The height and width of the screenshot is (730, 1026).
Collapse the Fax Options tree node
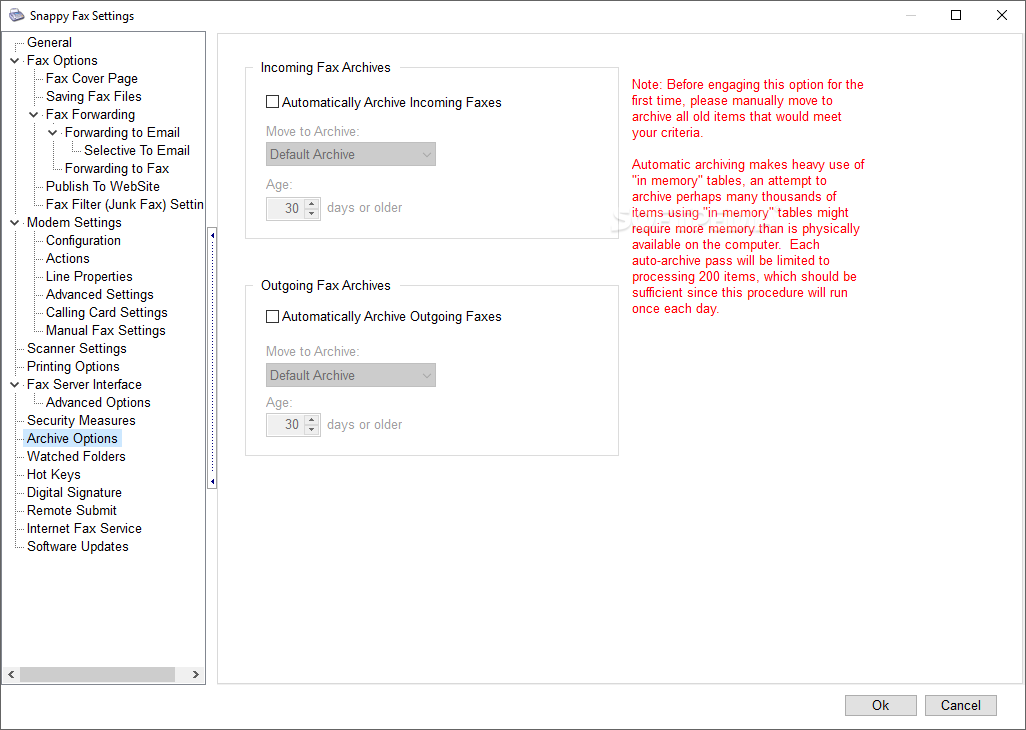(x=14, y=61)
